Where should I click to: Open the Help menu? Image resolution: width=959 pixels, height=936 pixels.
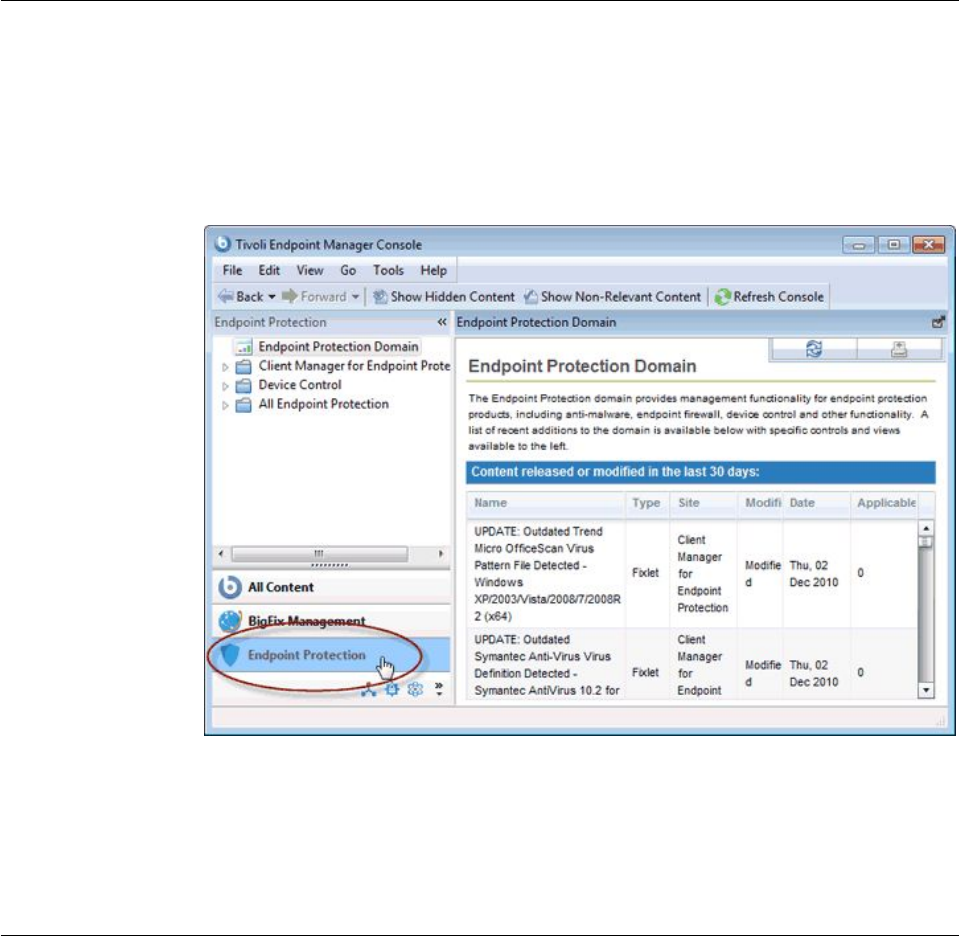(434, 270)
